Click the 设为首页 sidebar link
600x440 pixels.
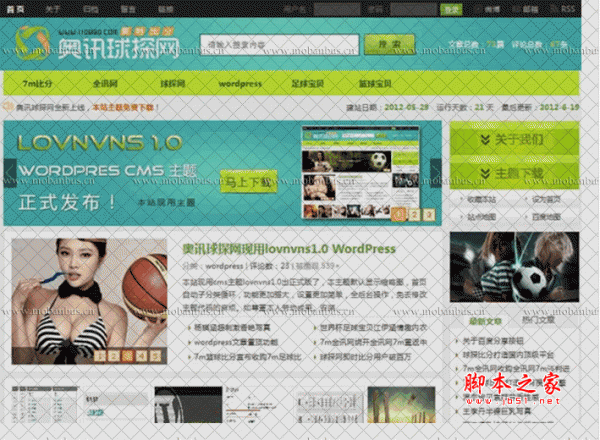pyautogui.click(x=546, y=199)
